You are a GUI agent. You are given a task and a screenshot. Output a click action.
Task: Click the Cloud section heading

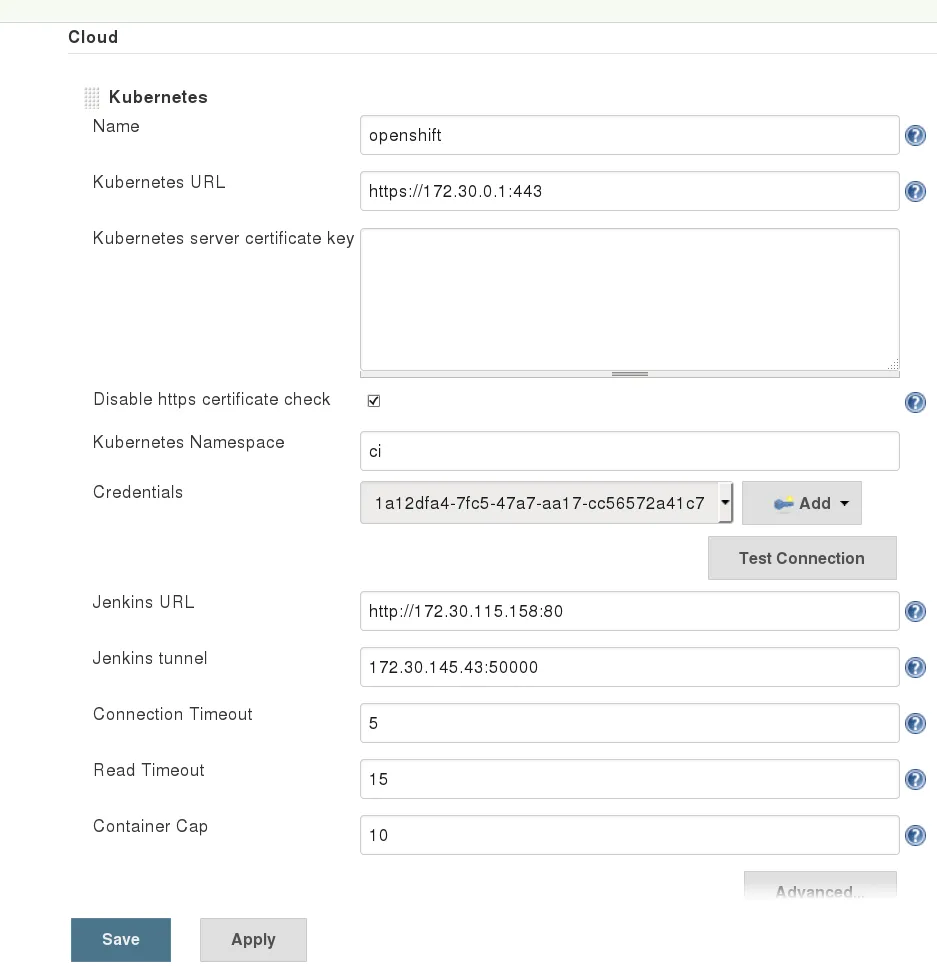coord(93,37)
